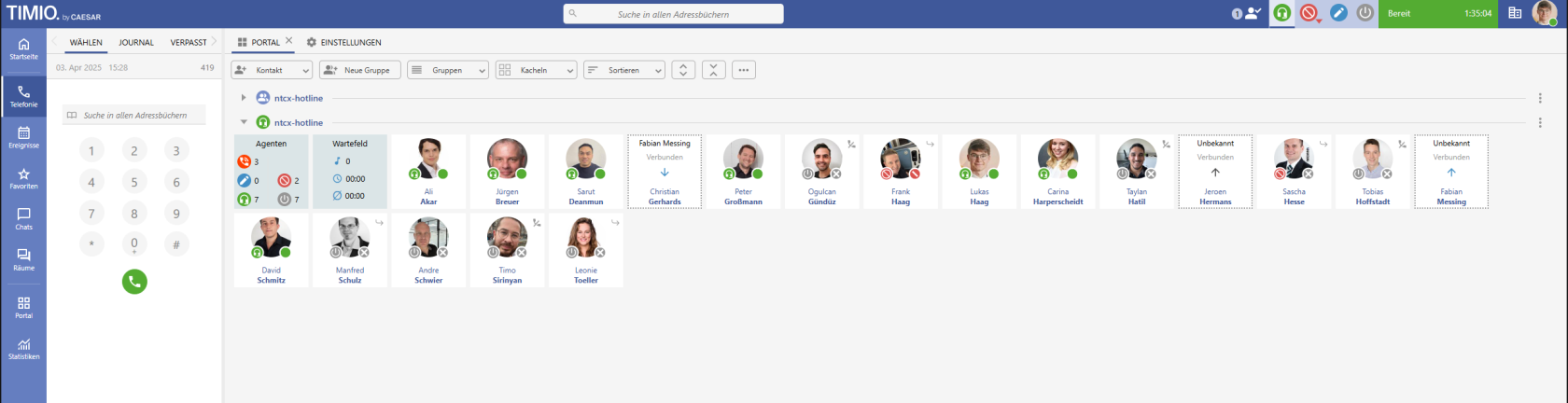
Task: Open the second ntcx-hotline group's kebab menu
Action: click(x=1540, y=122)
